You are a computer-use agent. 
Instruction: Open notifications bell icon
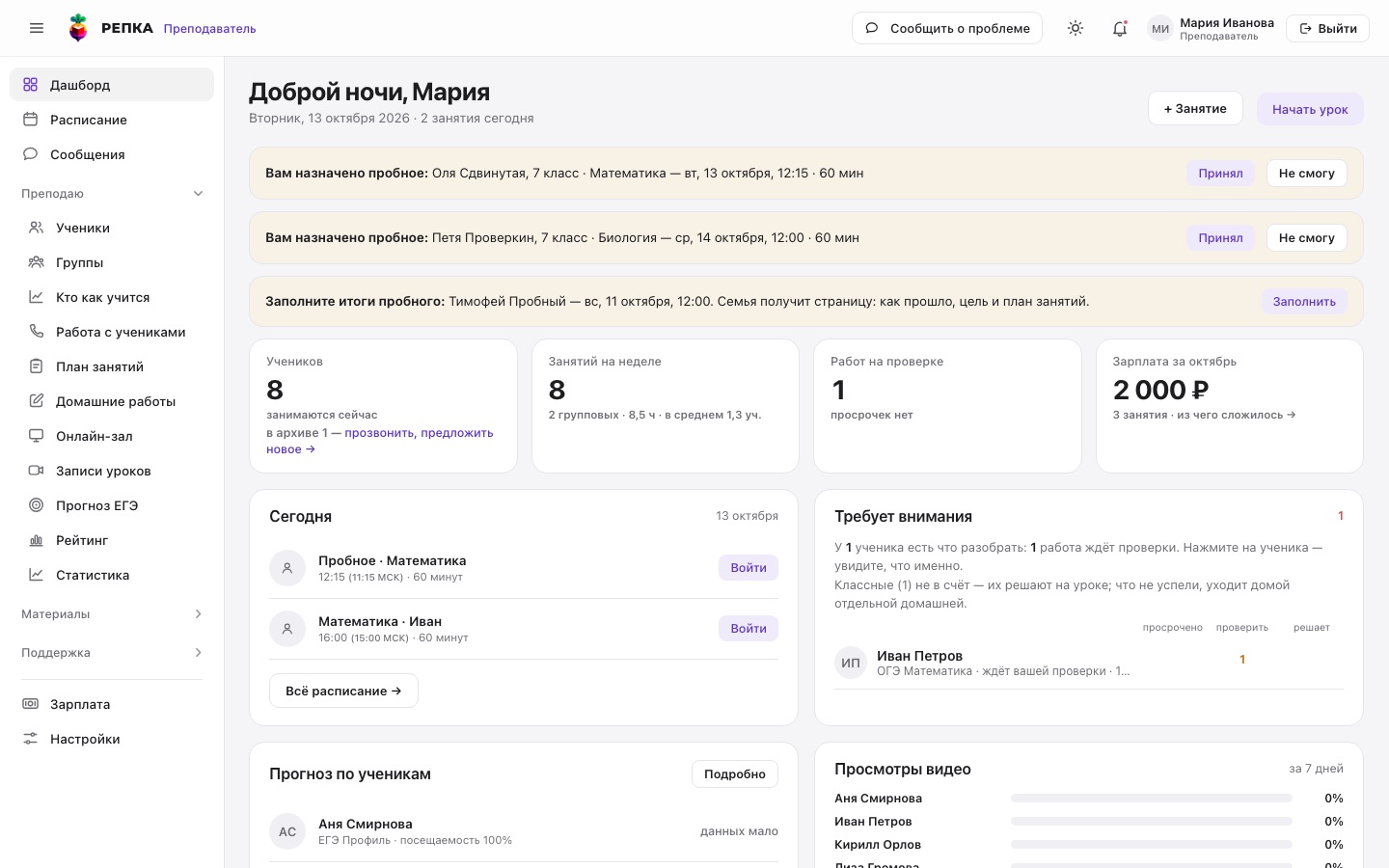click(1120, 28)
